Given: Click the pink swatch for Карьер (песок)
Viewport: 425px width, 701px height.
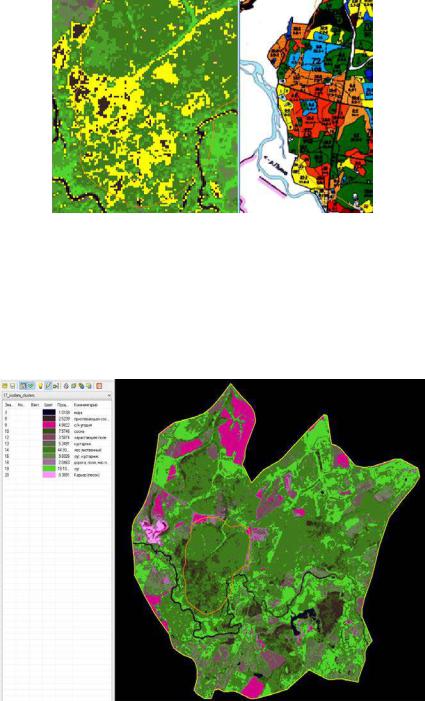Looking at the screenshot, I should tap(49, 475).
